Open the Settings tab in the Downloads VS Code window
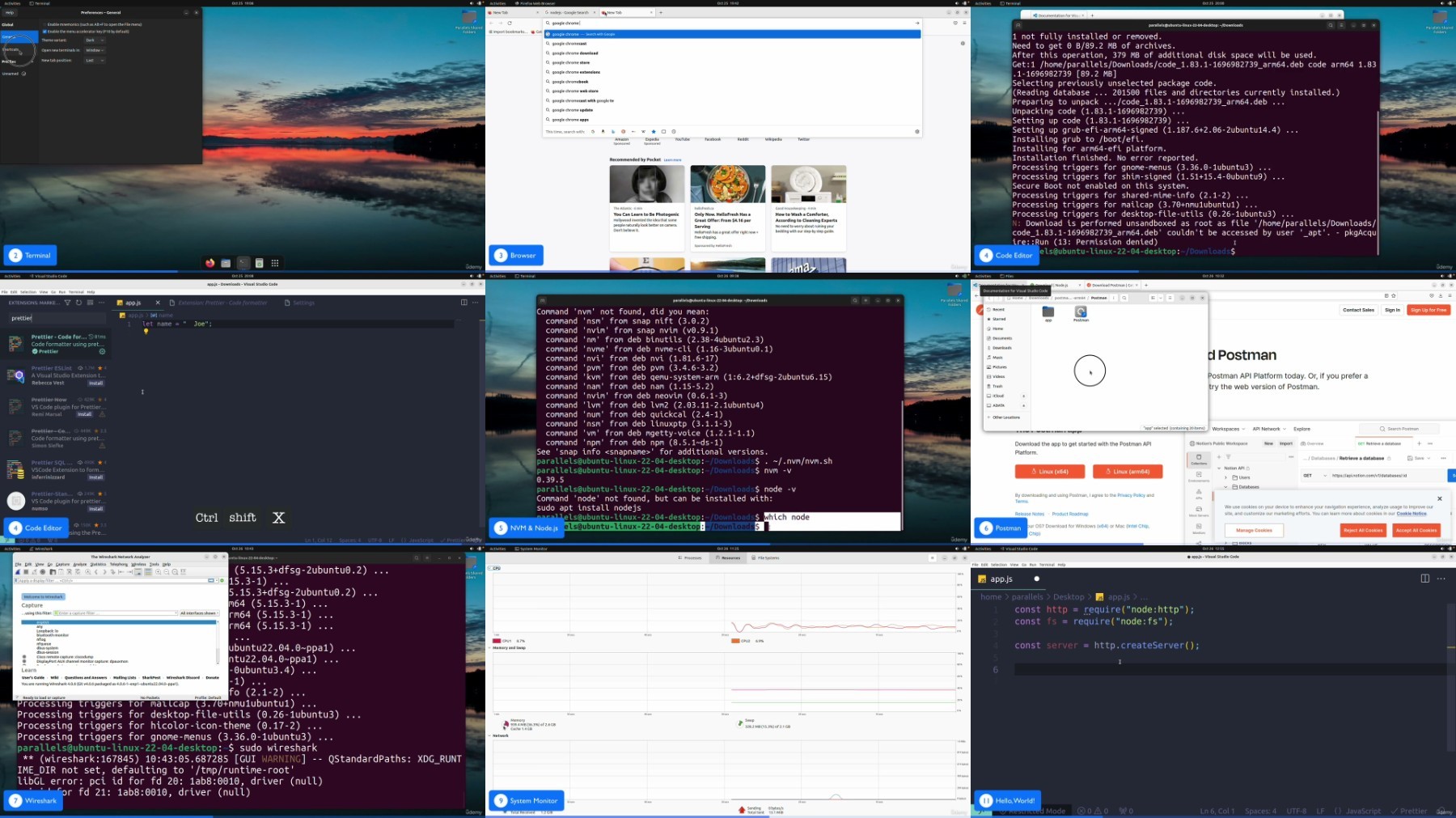1456x818 pixels. (299, 303)
